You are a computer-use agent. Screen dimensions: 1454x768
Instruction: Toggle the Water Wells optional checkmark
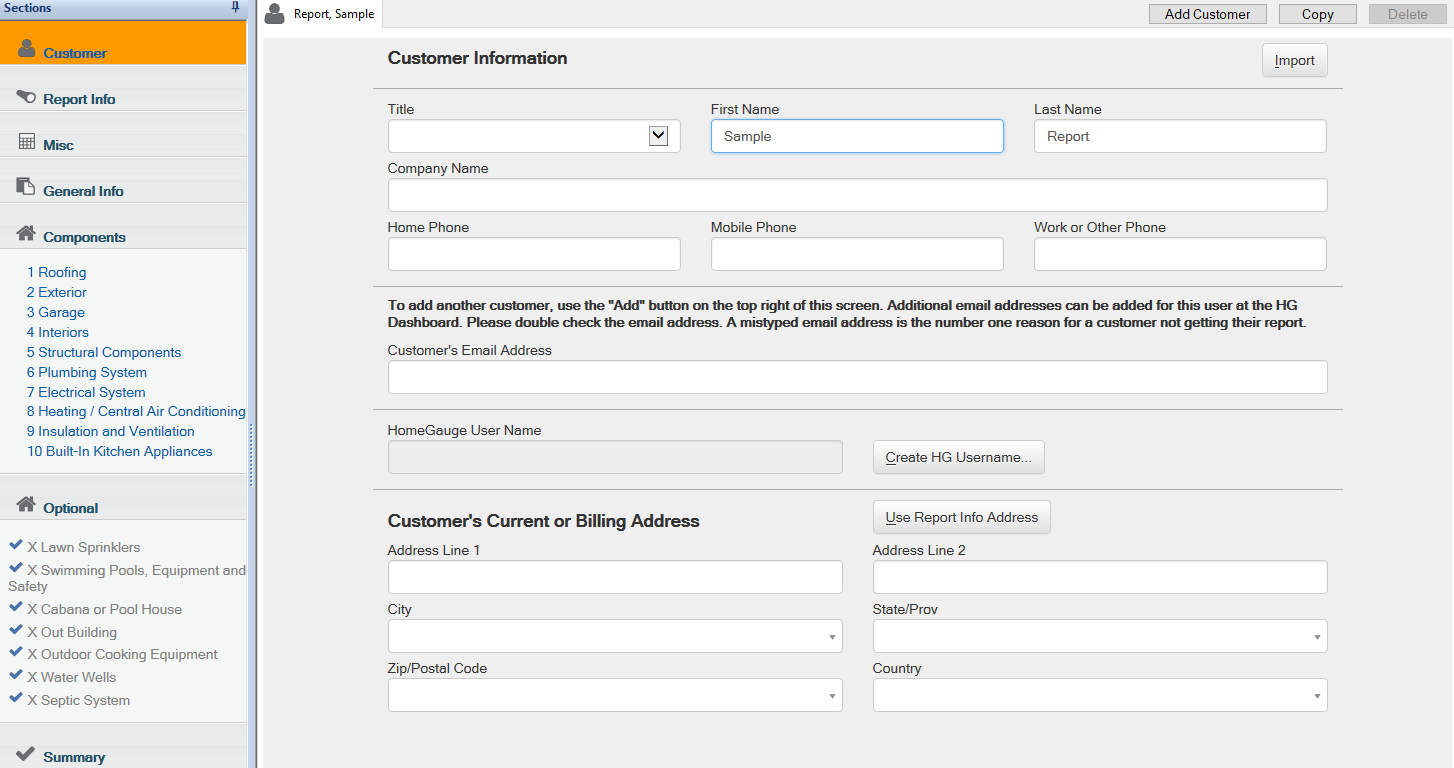[16, 676]
